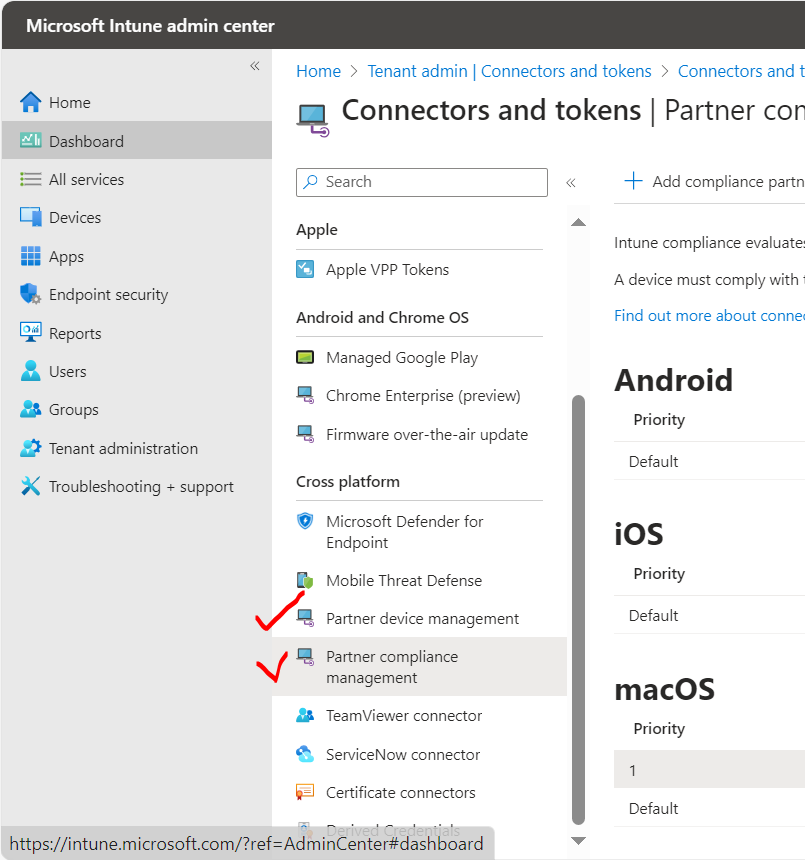Screen dimensions: 805x860
Task: Click scroll up arrow of connectors list
Action: (x=579, y=223)
